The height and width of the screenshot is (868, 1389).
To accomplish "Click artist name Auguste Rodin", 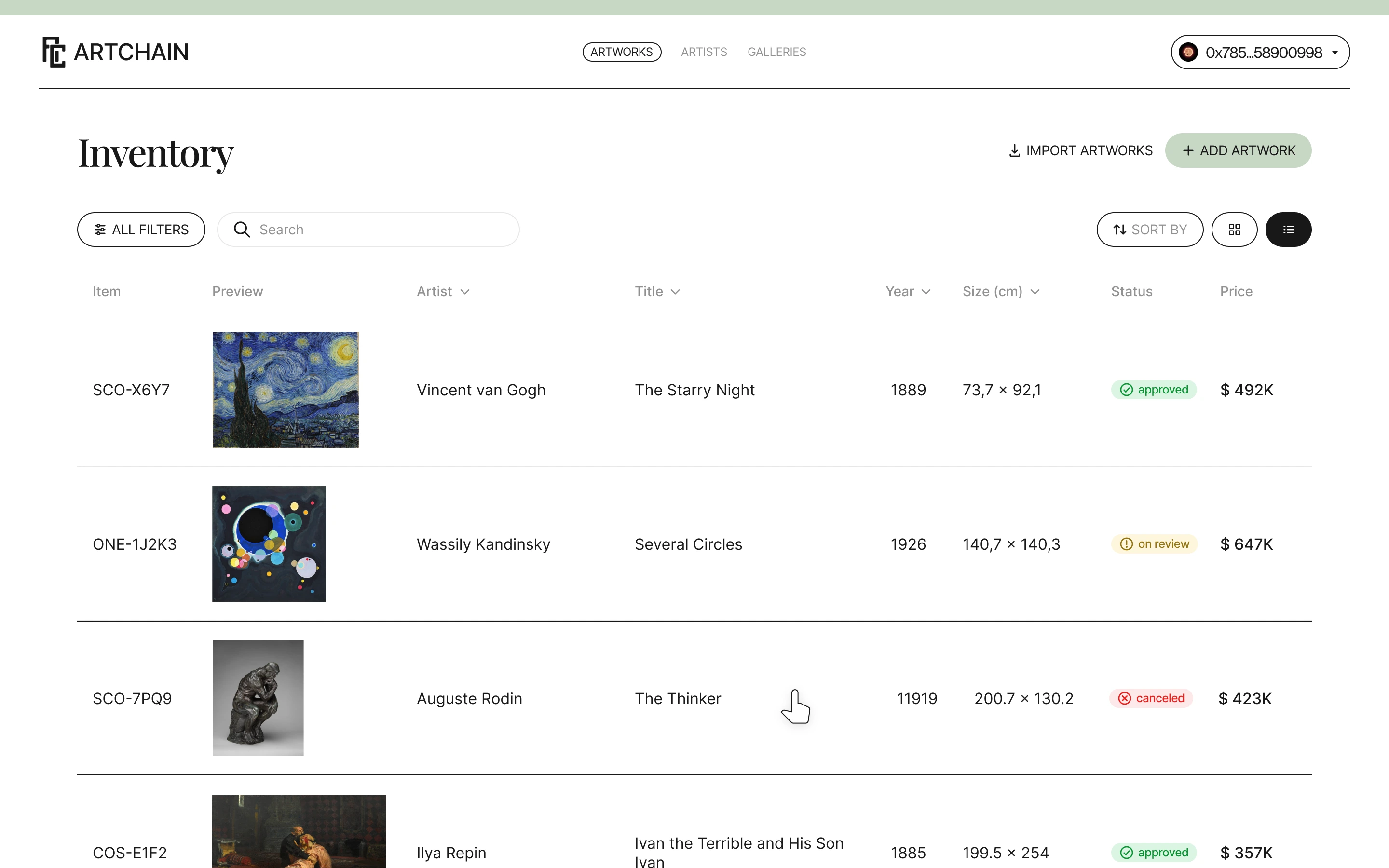I will click(469, 699).
